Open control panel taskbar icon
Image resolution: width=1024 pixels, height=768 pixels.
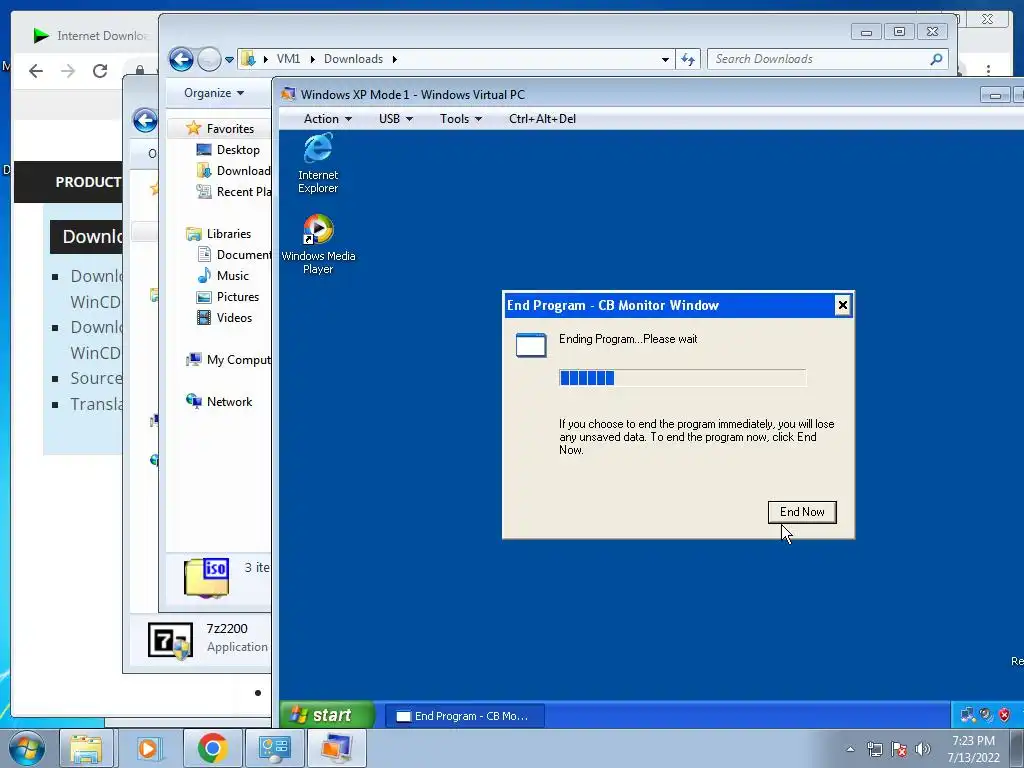click(274, 748)
